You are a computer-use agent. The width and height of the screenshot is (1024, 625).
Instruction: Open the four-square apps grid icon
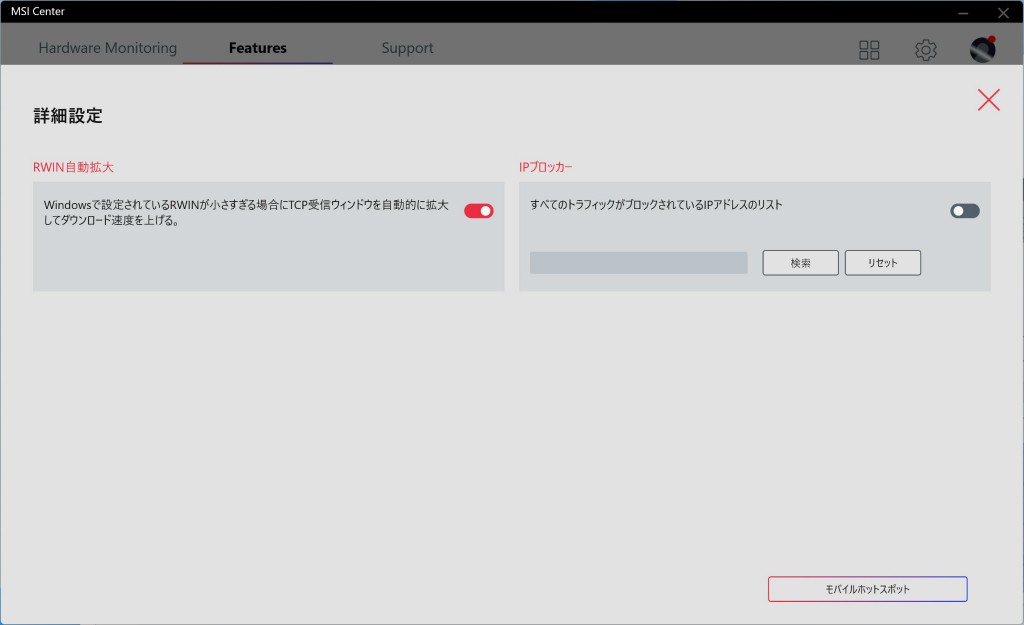869,50
